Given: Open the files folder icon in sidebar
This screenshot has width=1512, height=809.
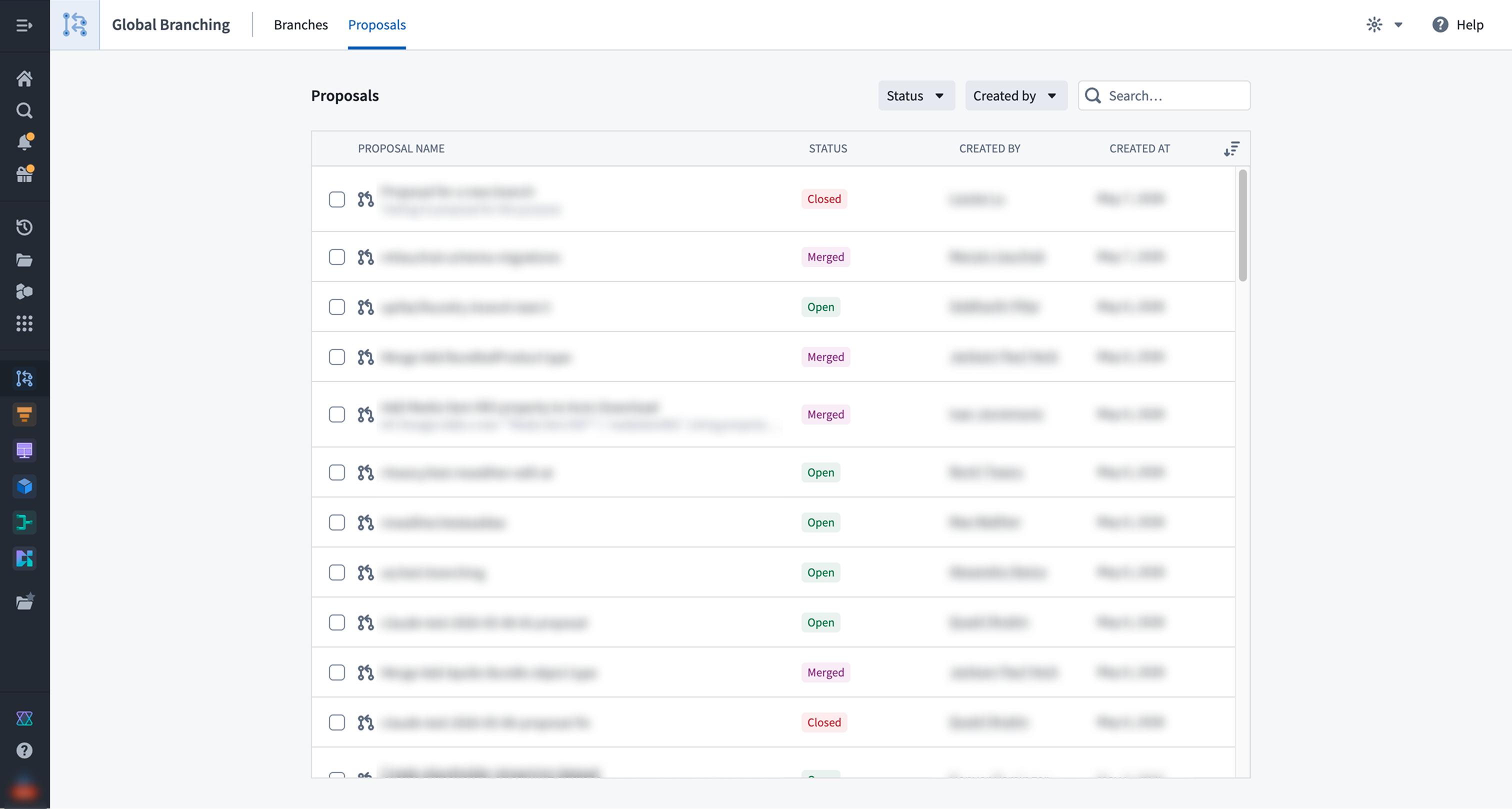Looking at the screenshot, I should click(x=24, y=259).
